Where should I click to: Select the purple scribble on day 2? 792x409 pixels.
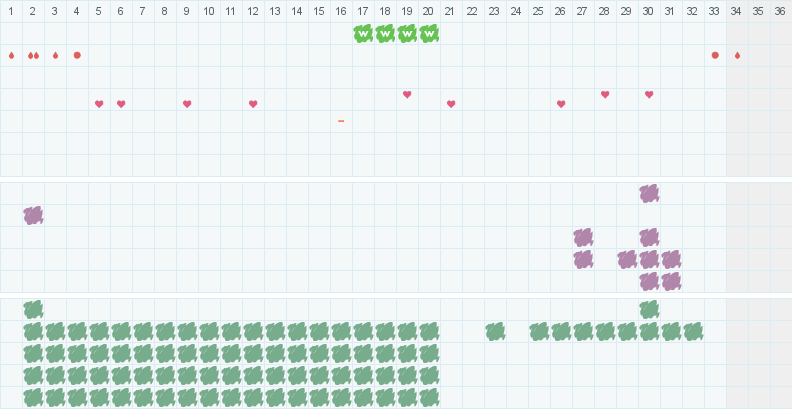click(33, 215)
